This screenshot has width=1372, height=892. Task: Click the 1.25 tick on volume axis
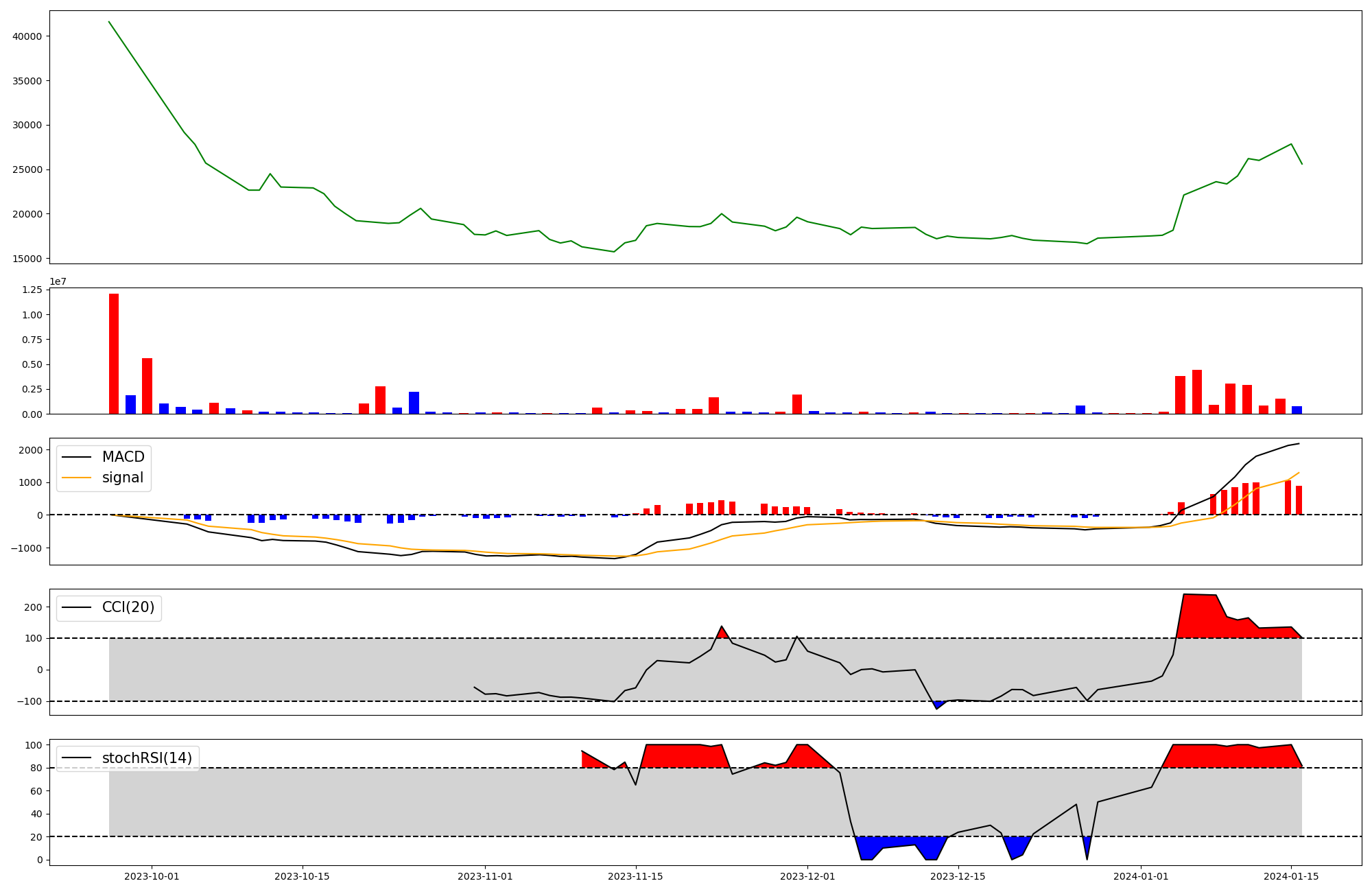point(32,290)
